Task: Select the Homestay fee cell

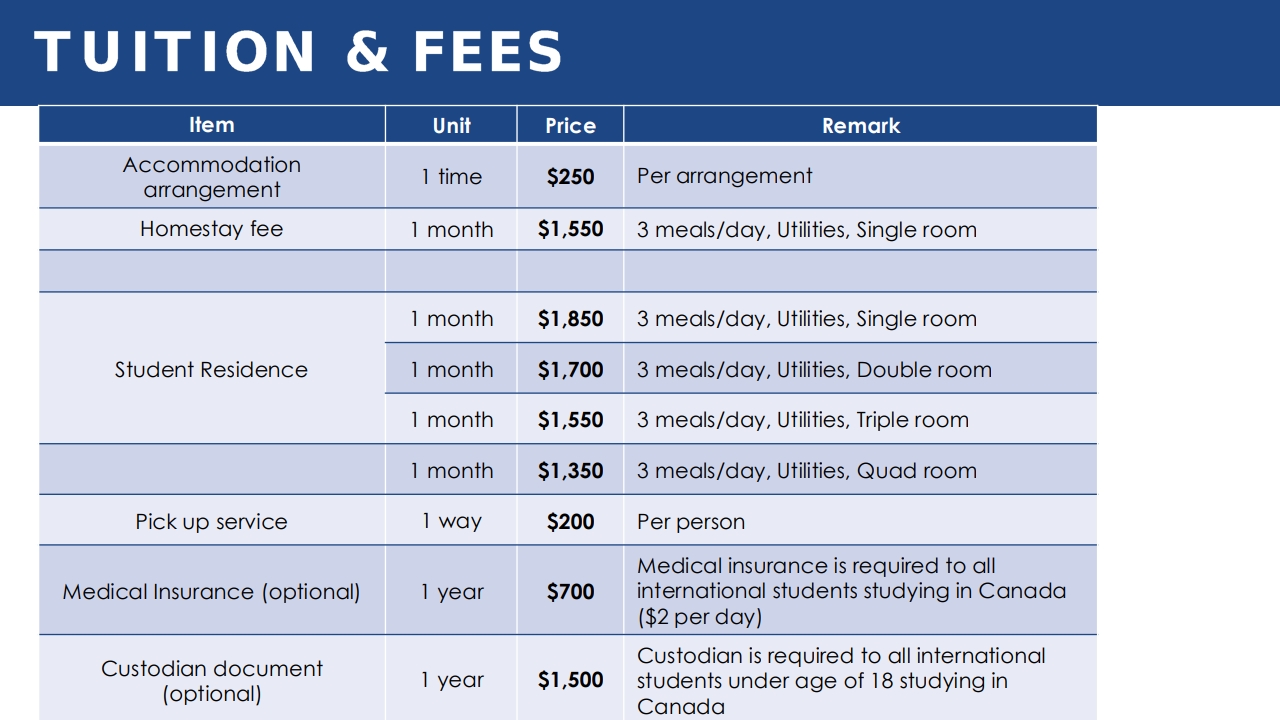Action: (212, 229)
